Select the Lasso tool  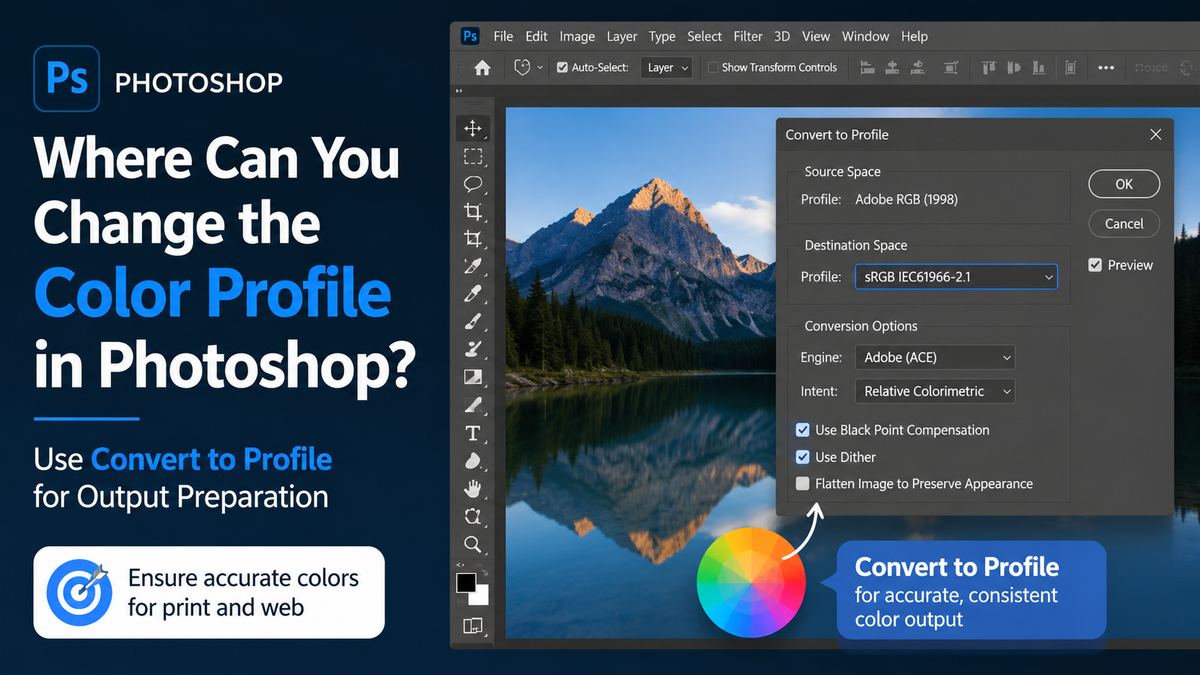[x=473, y=183]
